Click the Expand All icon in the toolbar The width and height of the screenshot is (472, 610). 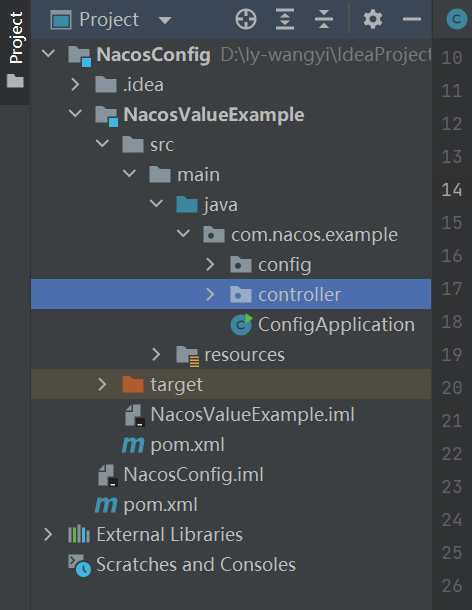tap(285, 19)
